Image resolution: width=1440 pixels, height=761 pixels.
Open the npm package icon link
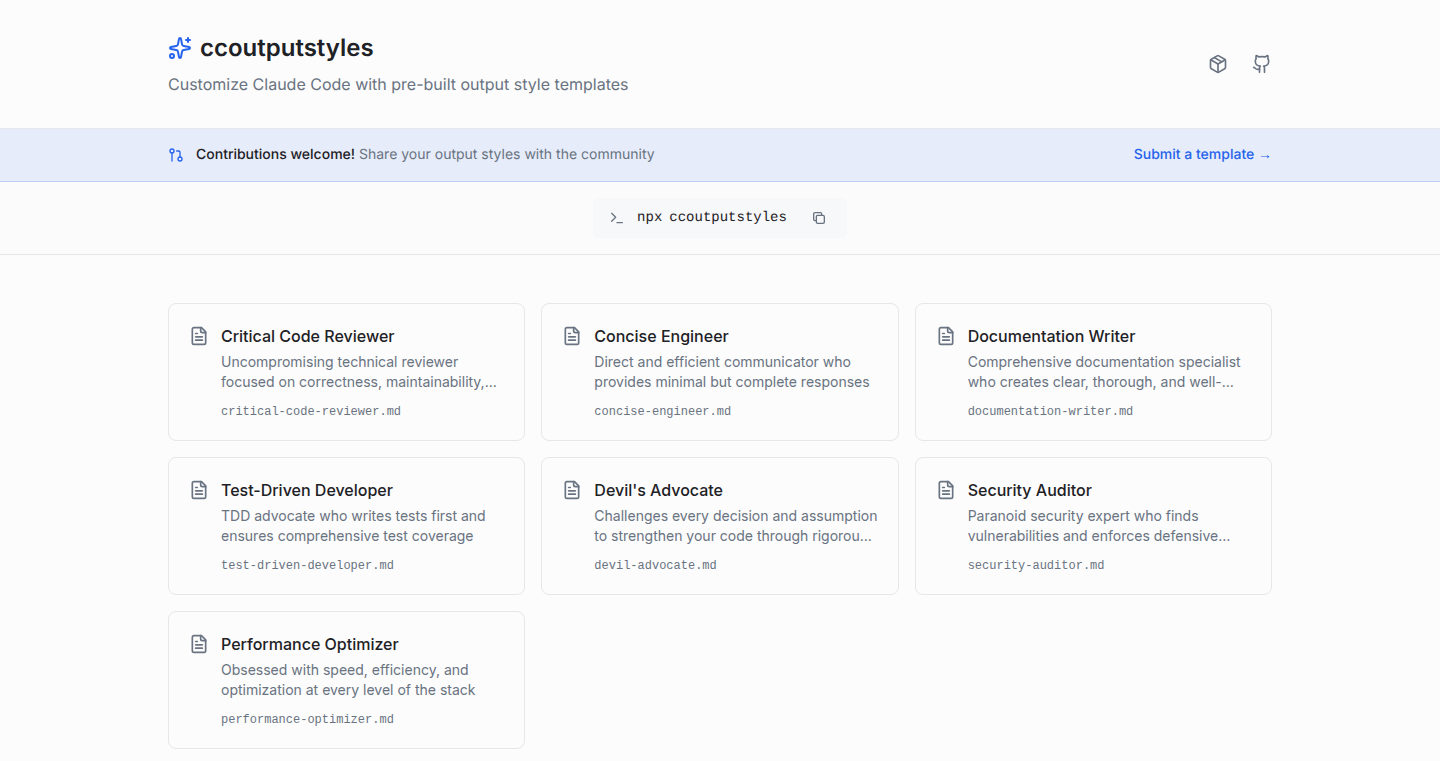[1218, 64]
